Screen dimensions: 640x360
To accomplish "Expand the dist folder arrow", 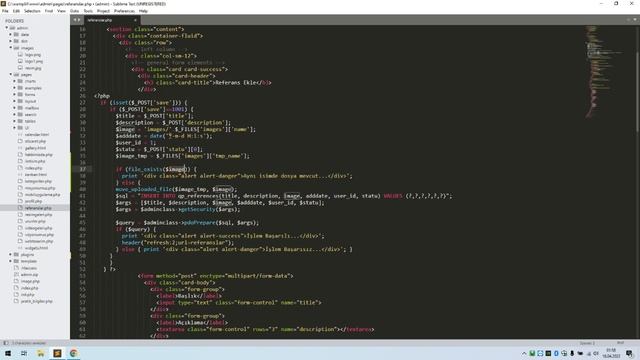I will pos(11,41).
